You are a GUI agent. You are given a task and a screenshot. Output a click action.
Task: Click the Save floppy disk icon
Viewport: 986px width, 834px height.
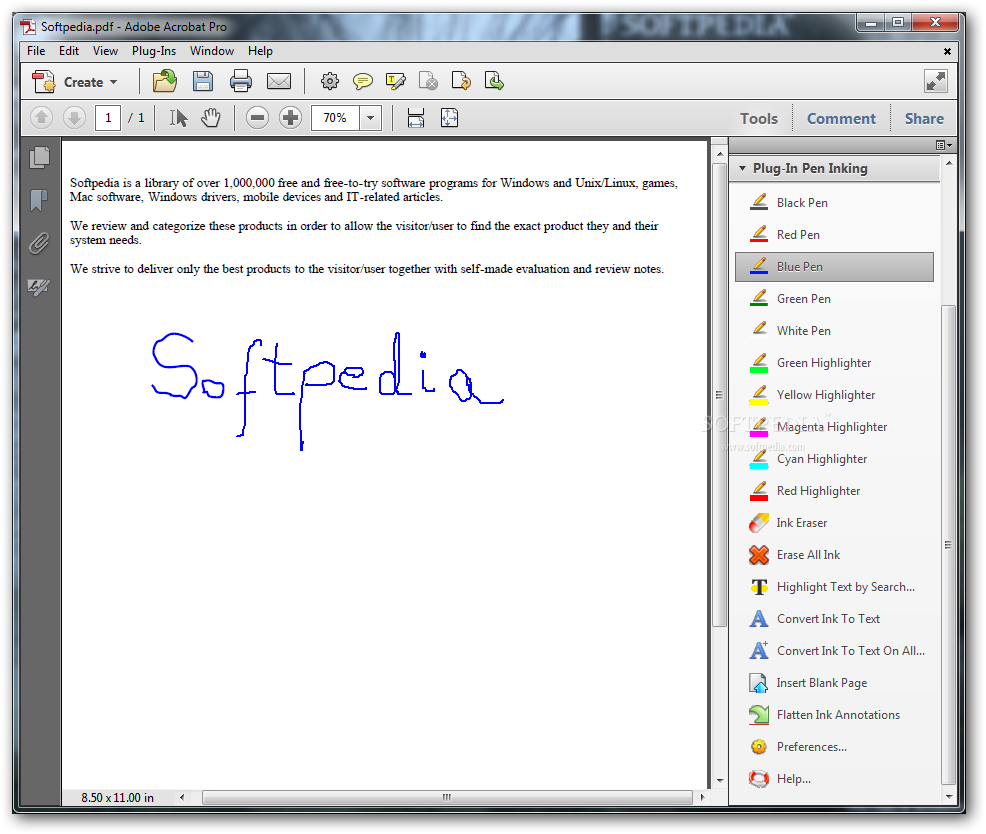[x=202, y=81]
